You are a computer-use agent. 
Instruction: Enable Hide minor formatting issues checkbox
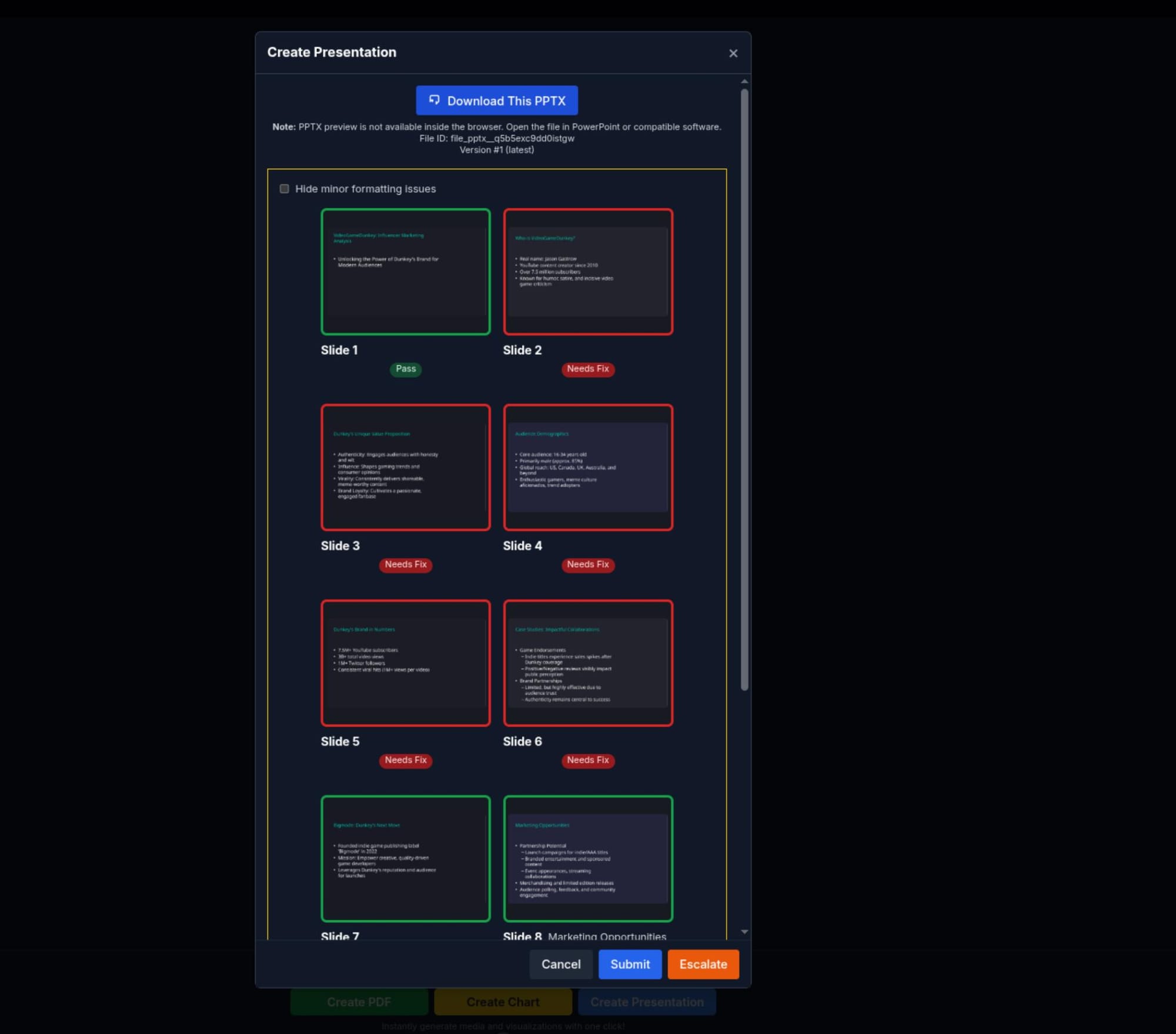tap(285, 189)
